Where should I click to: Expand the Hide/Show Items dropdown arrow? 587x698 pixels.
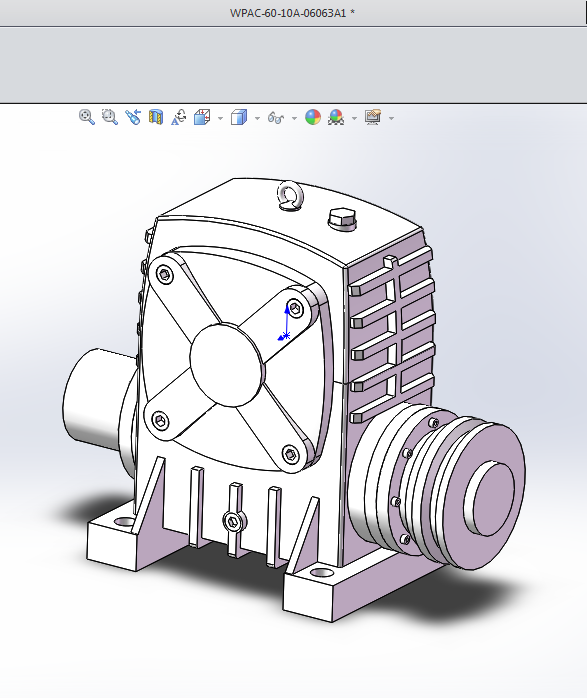click(294, 118)
